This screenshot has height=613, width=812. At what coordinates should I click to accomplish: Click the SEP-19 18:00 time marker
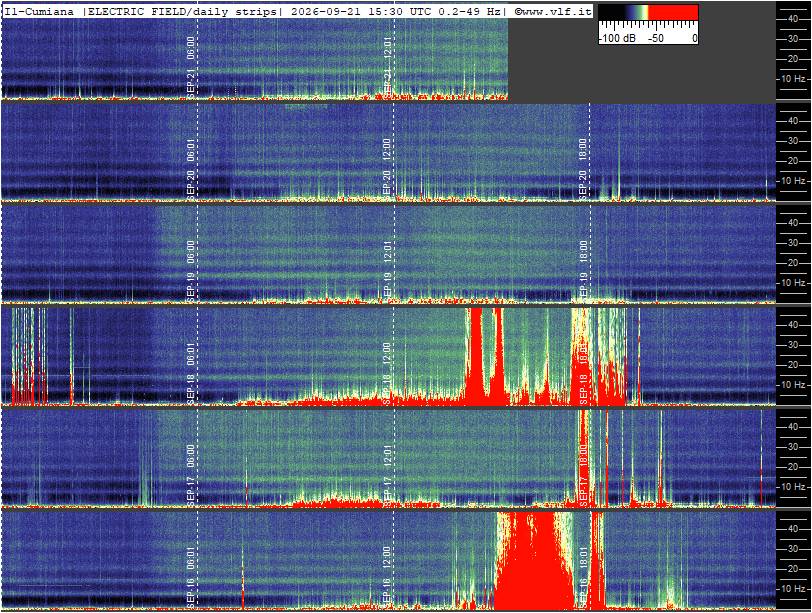(583, 271)
